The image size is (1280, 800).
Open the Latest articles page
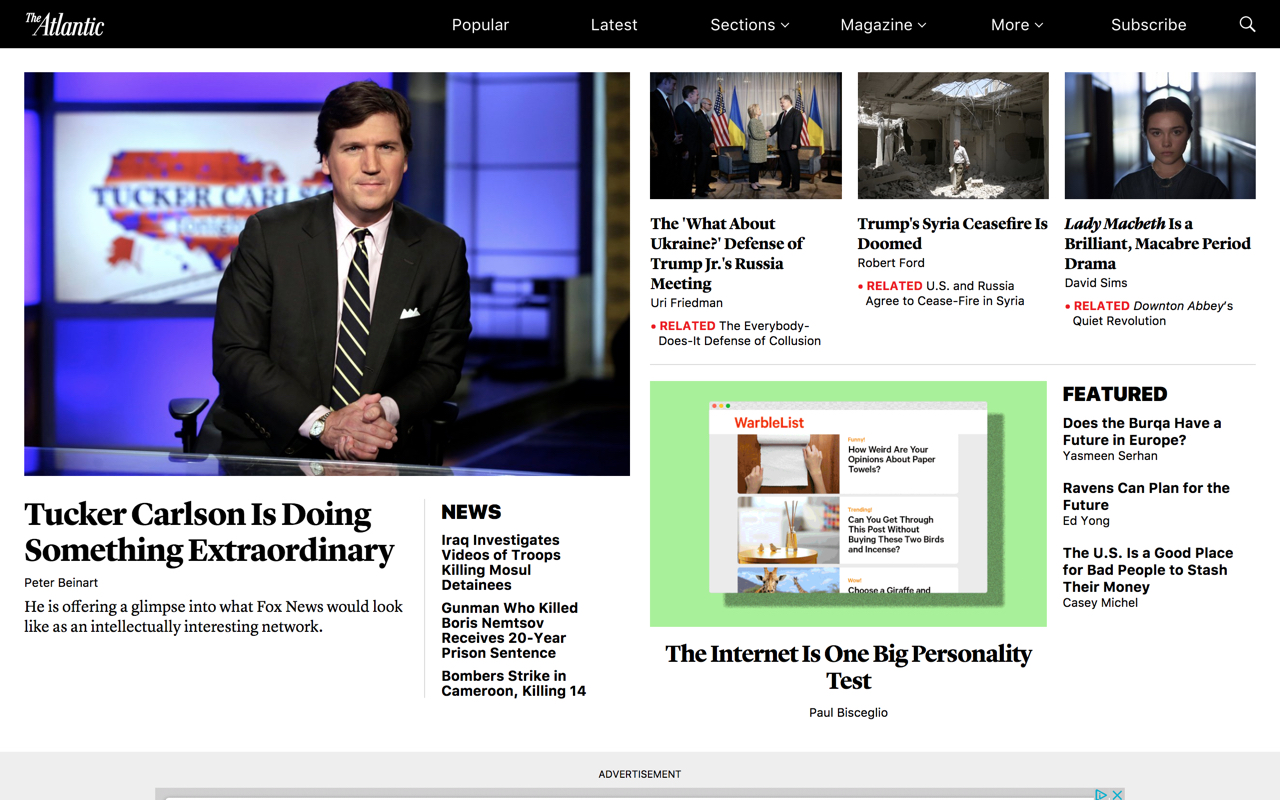614,25
